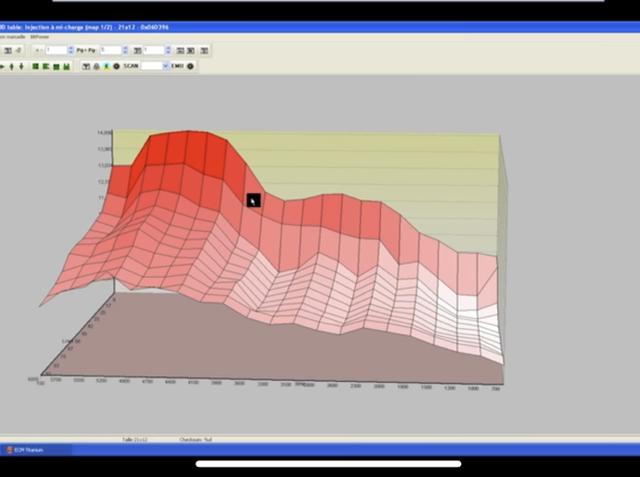The width and height of the screenshot is (640, 477).
Task: Click the first green grid icon
Action: 35,66
